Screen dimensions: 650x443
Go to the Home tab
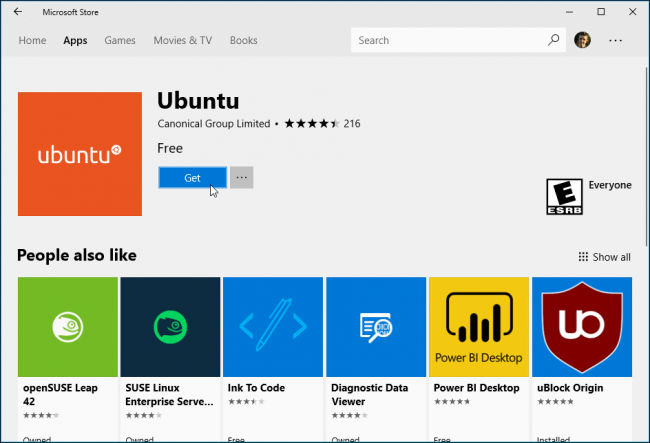point(32,40)
